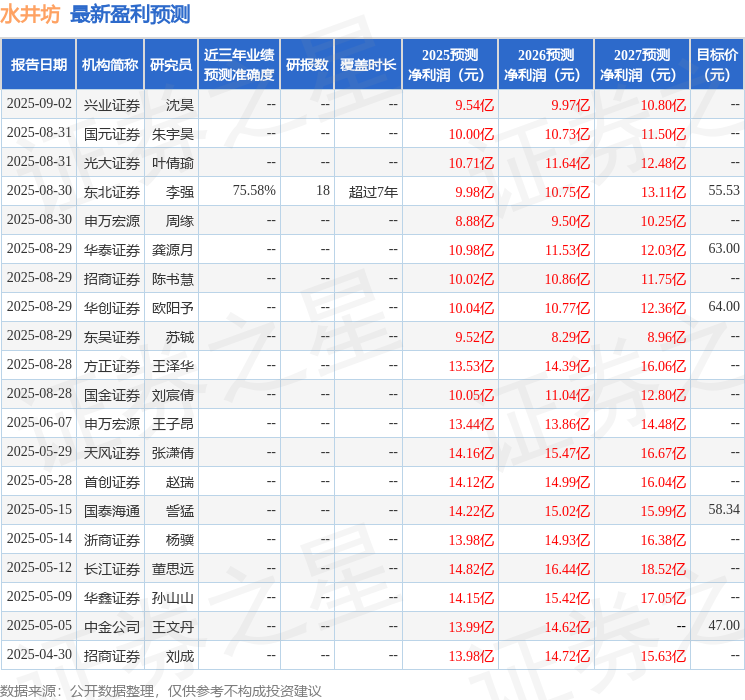This screenshot has height=700, width=745.
Task: Click the 浙商证券 institution cell
Action: pos(112,540)
